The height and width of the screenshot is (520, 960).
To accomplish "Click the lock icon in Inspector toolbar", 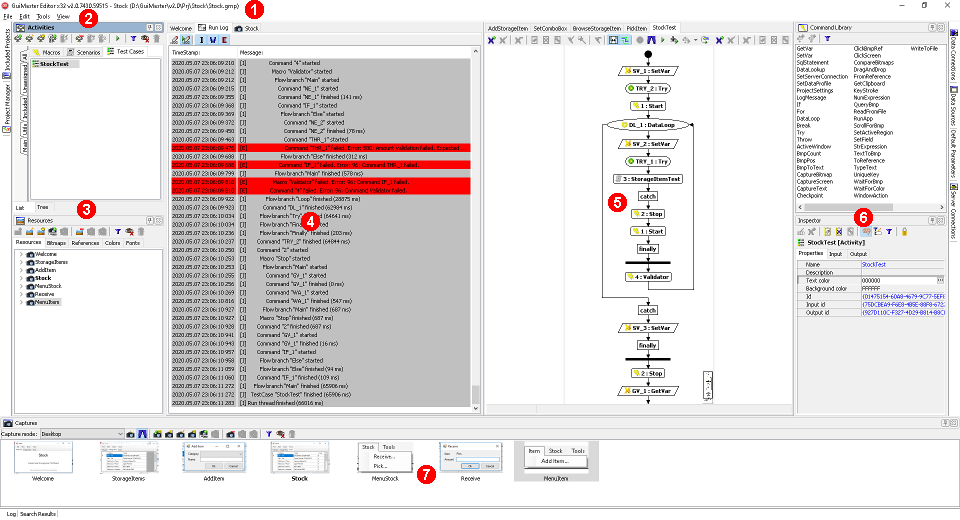I will [904, 231].
